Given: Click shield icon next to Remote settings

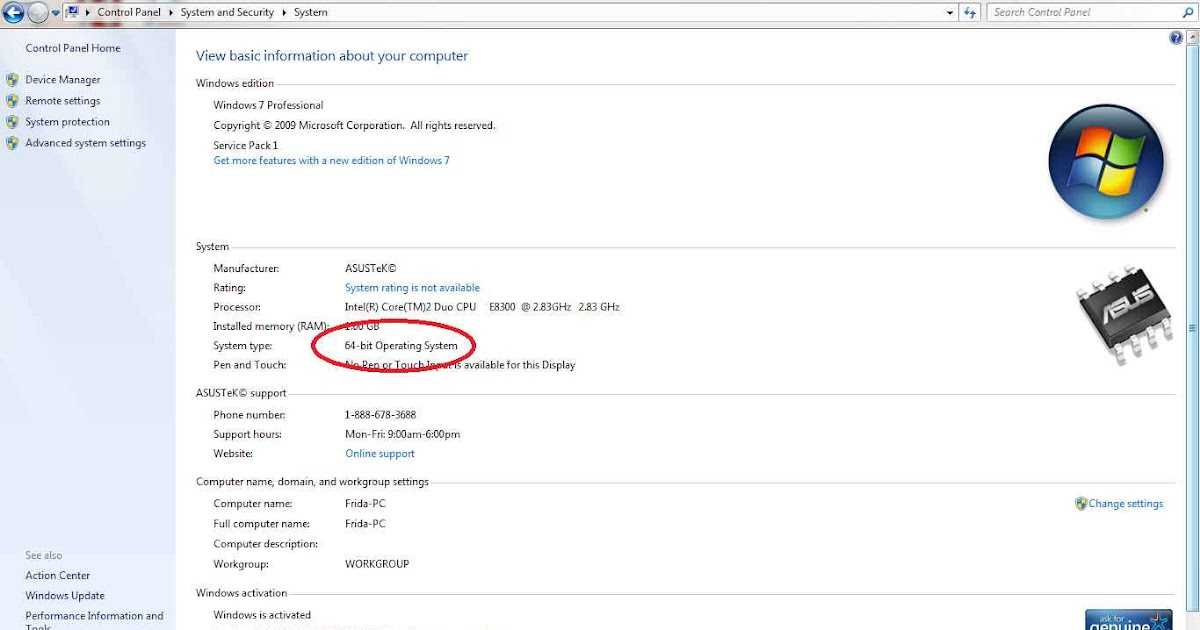Looking at the screenshot, I should [x=12, y=101].
